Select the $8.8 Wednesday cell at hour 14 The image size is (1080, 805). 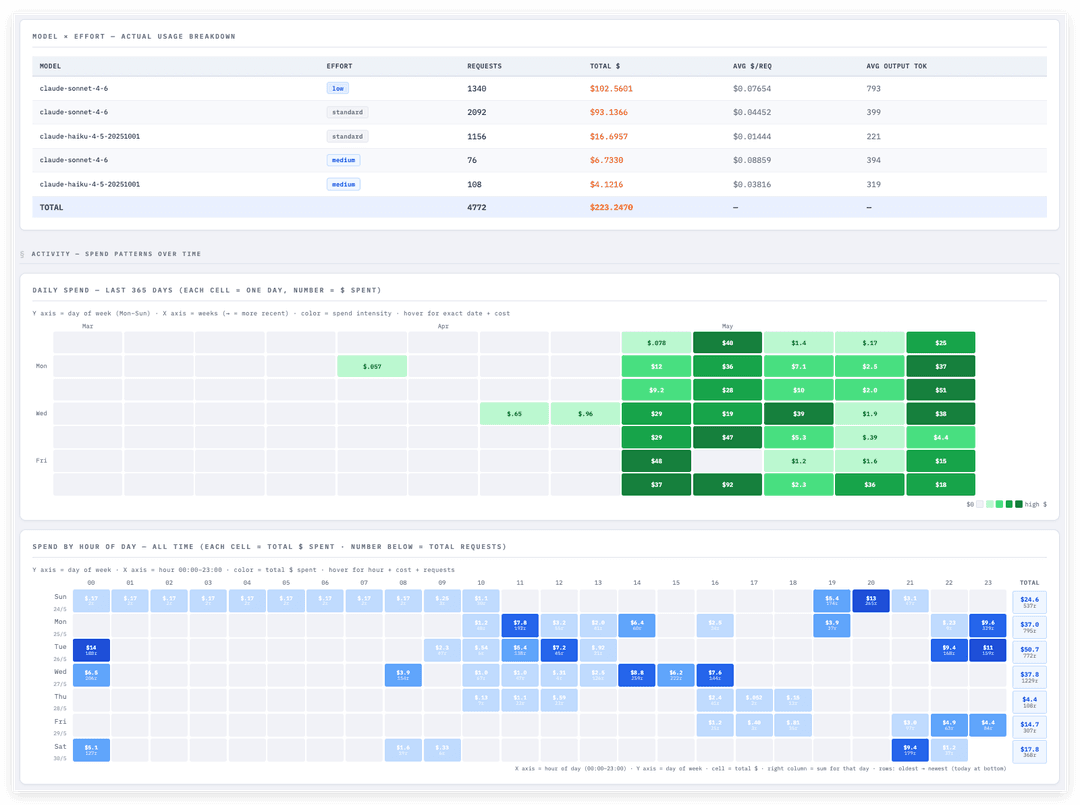637,675
